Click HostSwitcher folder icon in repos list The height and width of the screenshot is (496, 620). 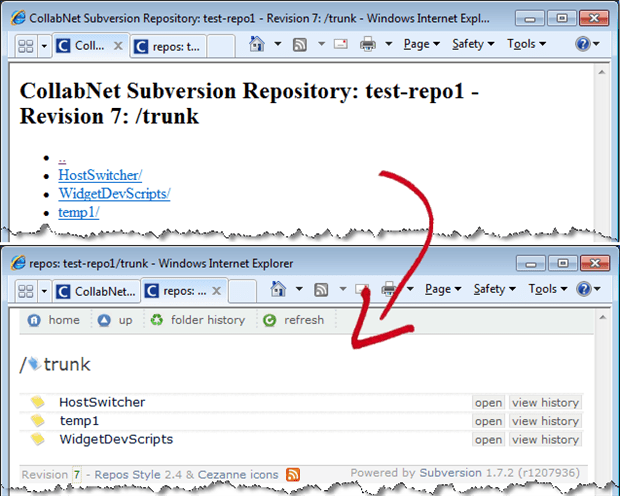[x=38, y=402]
